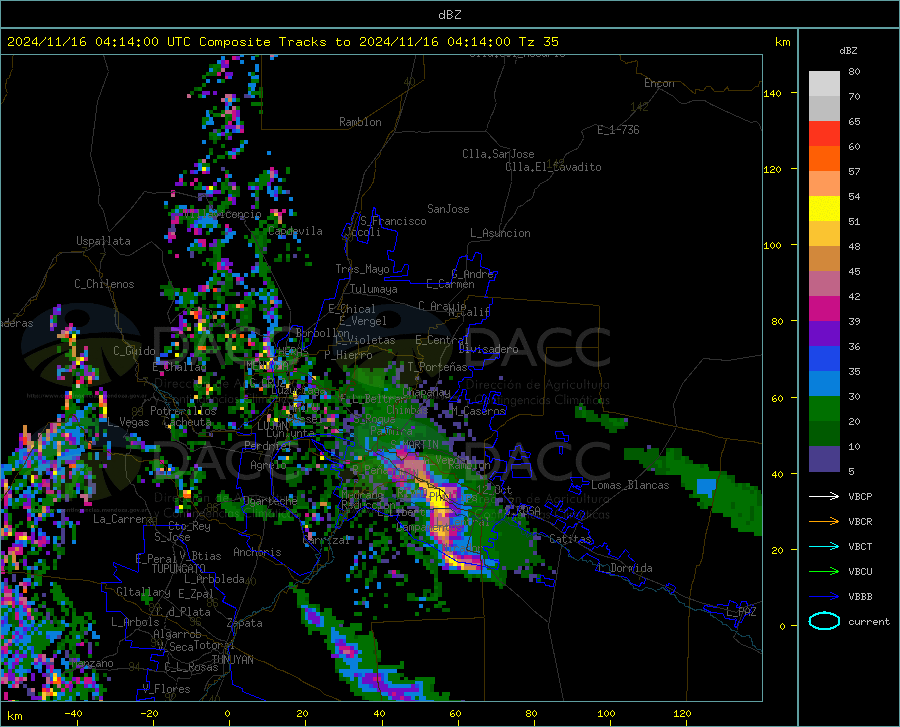
Task: Click the blue VBBB arrow in legend
Action: coord(824,596)
